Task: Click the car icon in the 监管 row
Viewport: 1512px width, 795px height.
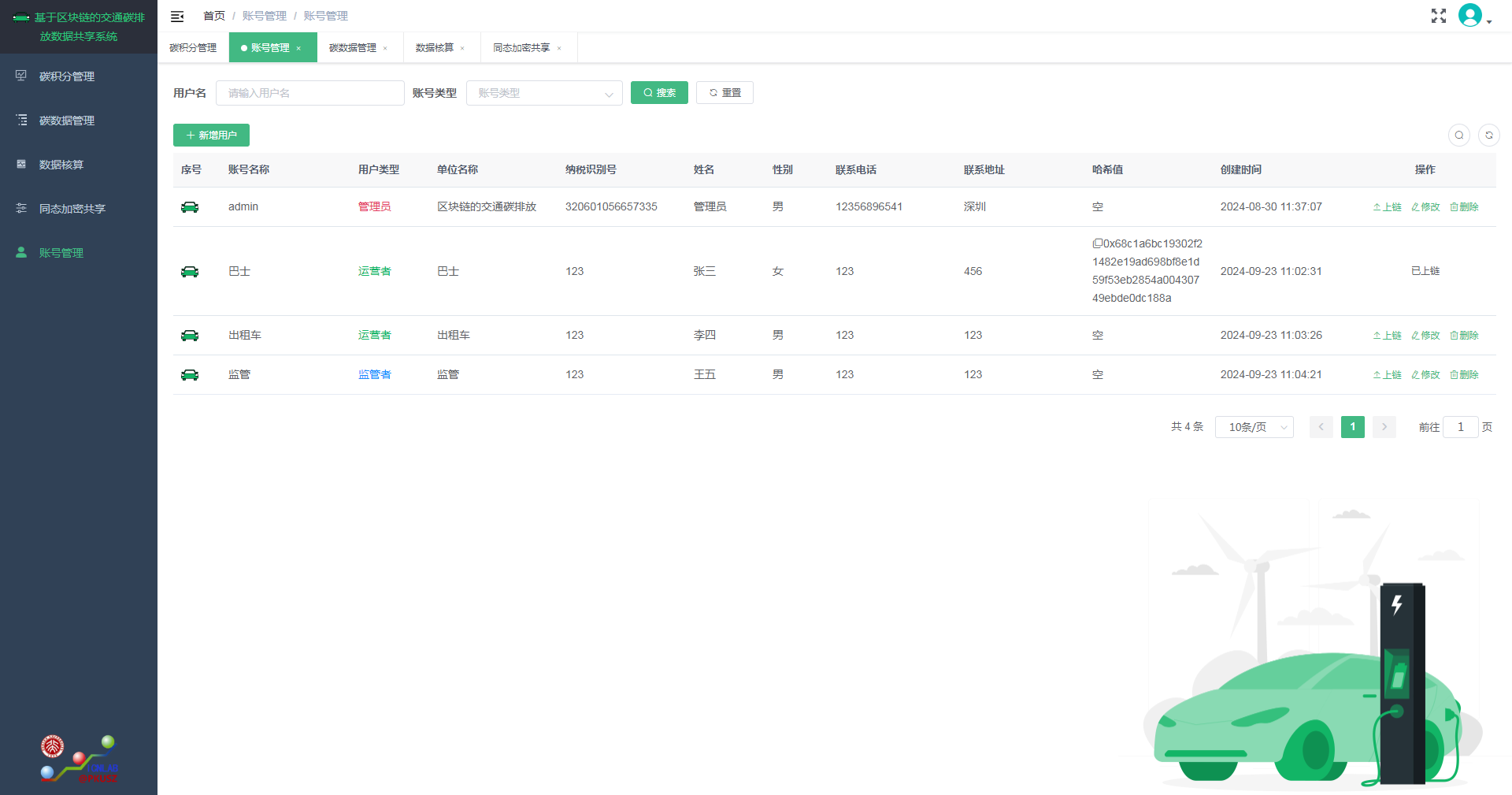Action: click(190, 375)
